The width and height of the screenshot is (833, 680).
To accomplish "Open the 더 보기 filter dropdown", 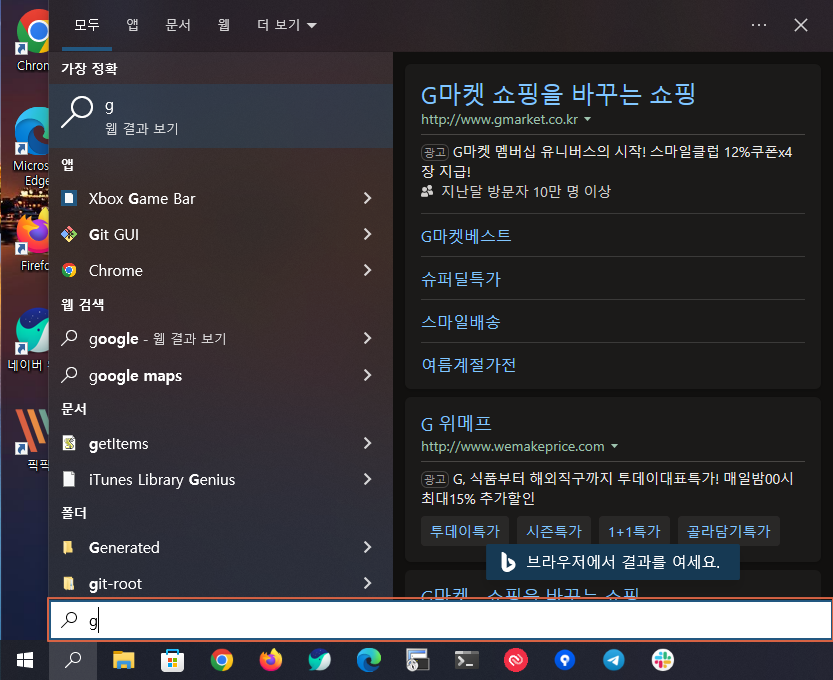I will point(287,25).
